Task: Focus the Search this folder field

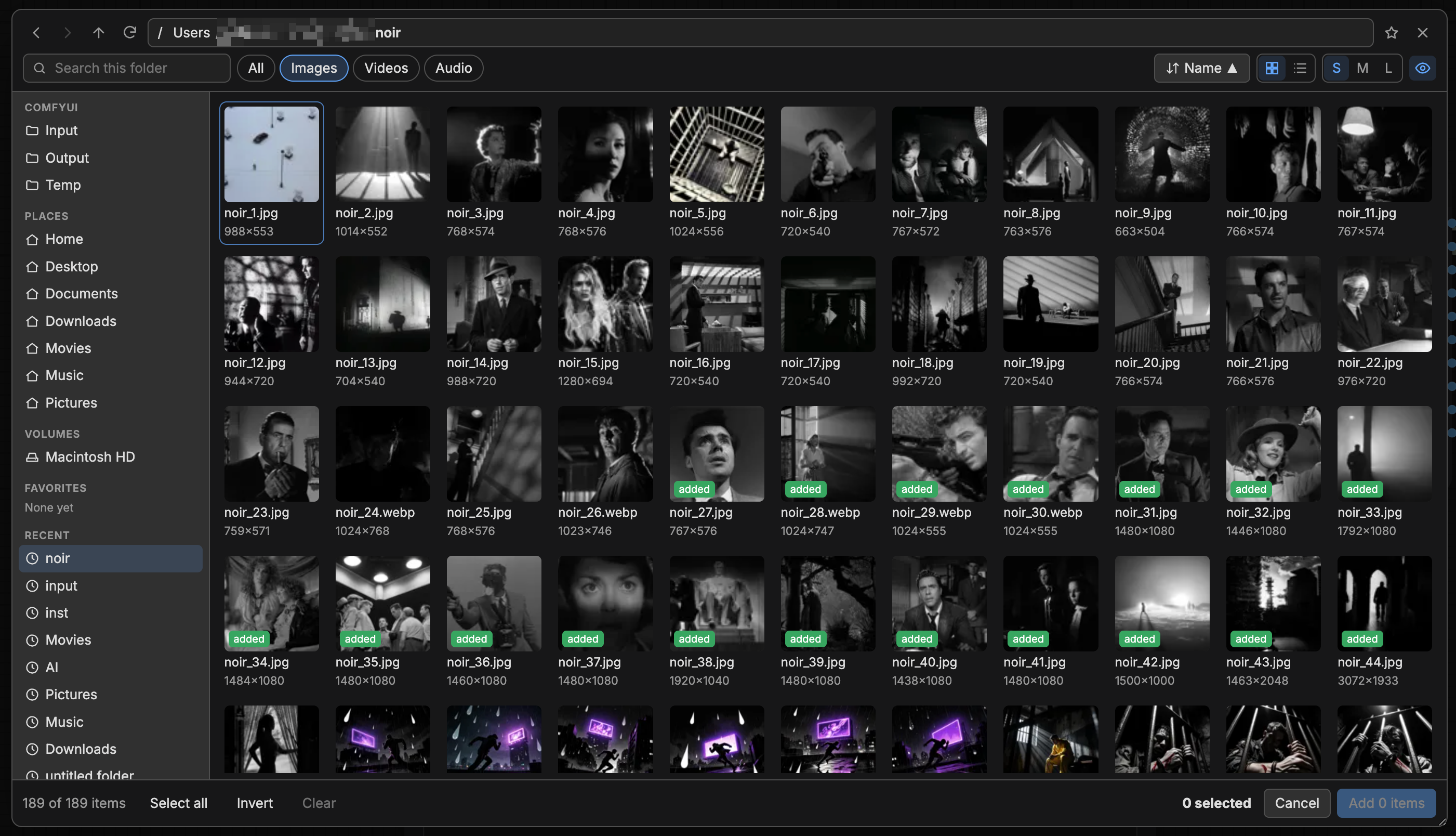Action: pos(127,68)
